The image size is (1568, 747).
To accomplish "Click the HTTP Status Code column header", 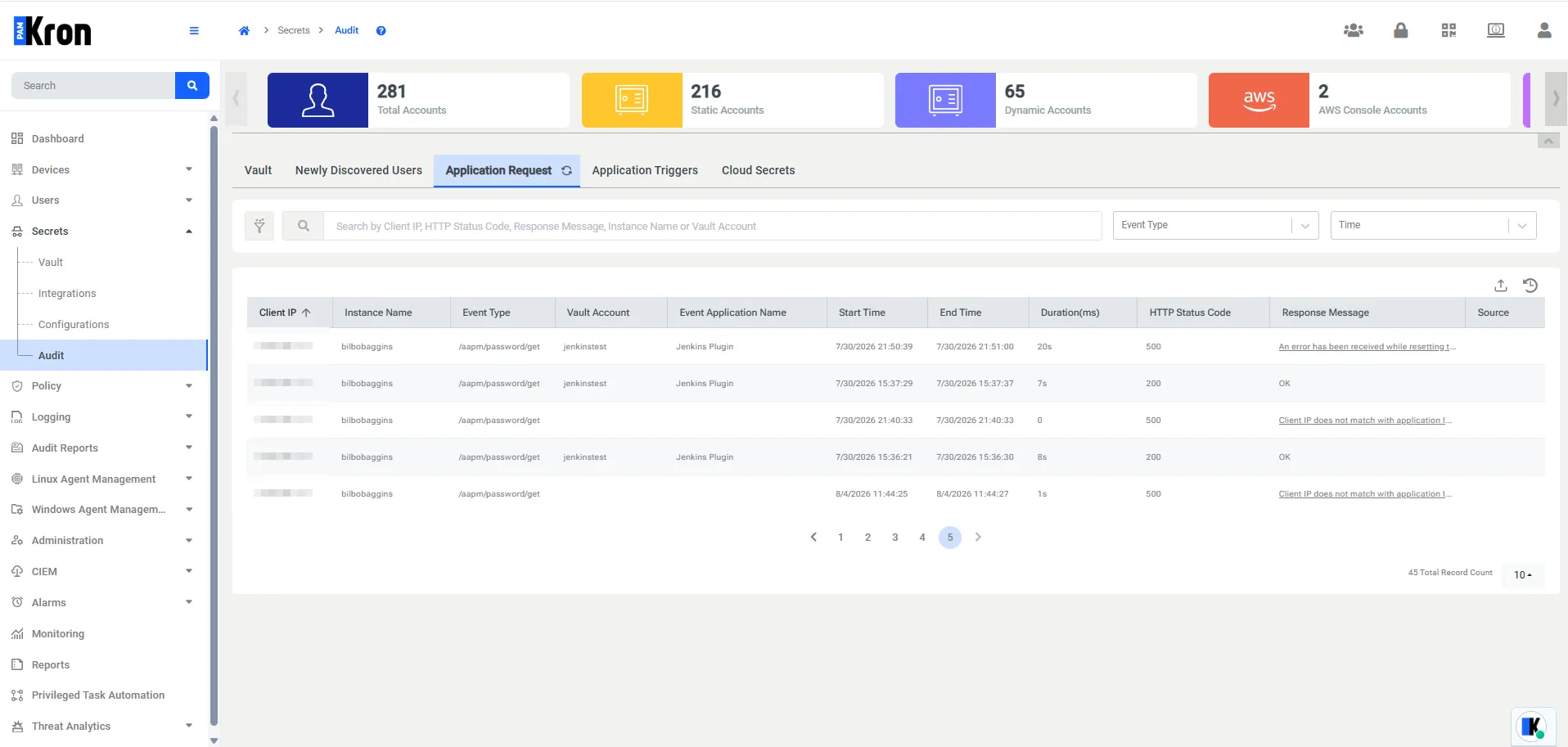I will (x=1203, y=313).
